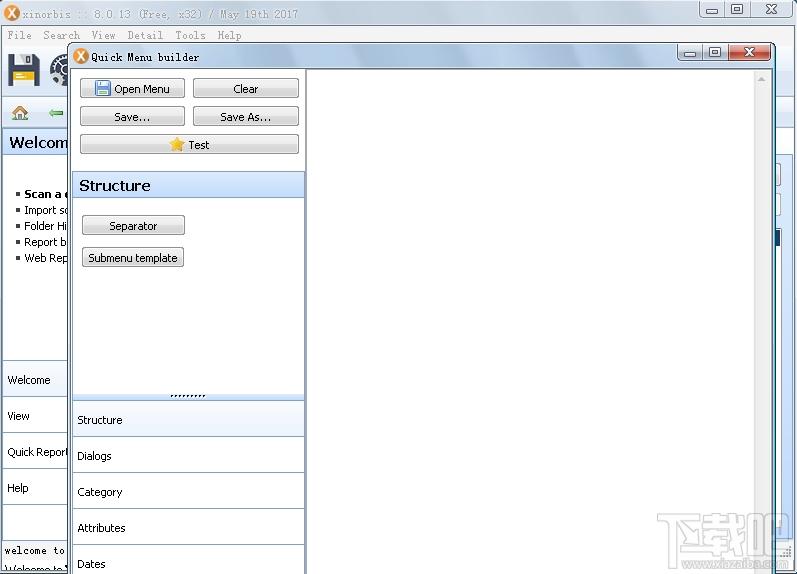The height and width of the screenshot is (574, 797).
Task: Switch to the Quick Report tab in sidebar
Action: 36,452
